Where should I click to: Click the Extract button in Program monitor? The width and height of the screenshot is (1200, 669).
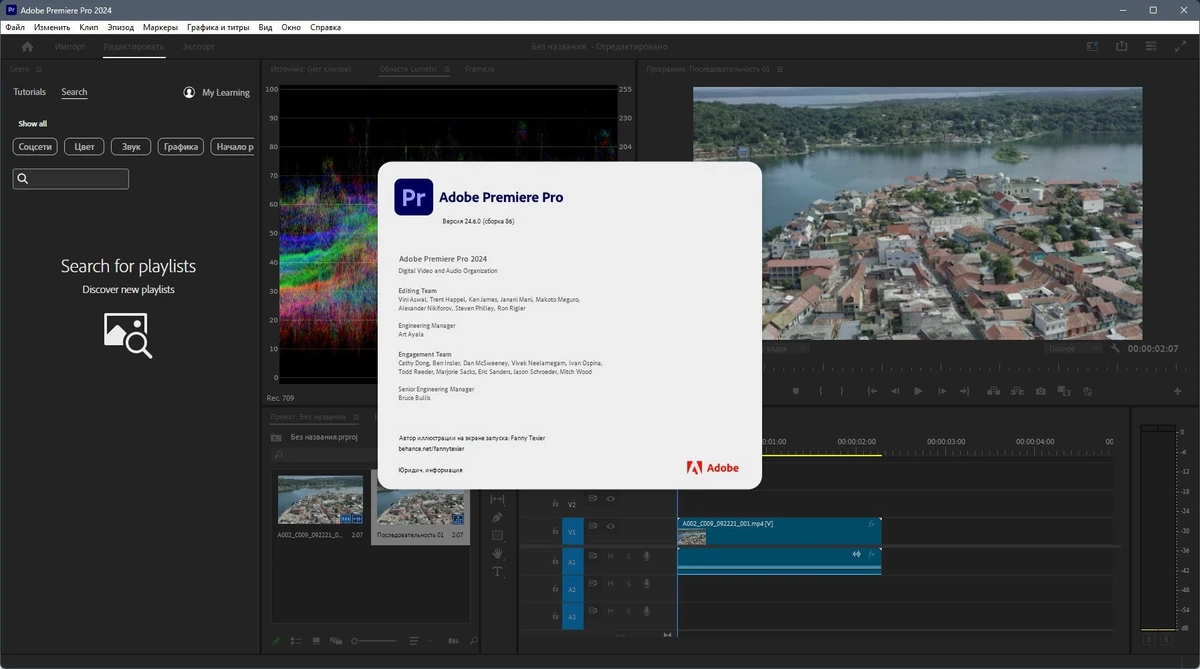(1017, 391)
